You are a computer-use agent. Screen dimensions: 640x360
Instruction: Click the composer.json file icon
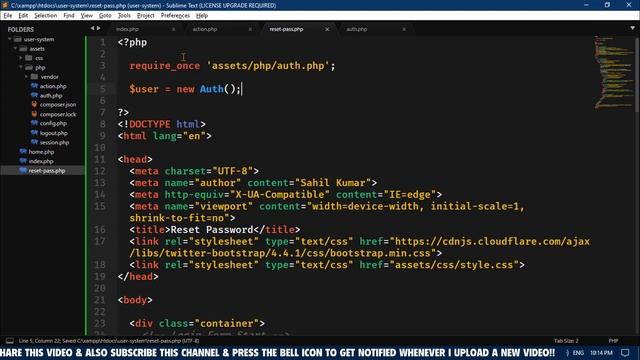tap(34, 104)
